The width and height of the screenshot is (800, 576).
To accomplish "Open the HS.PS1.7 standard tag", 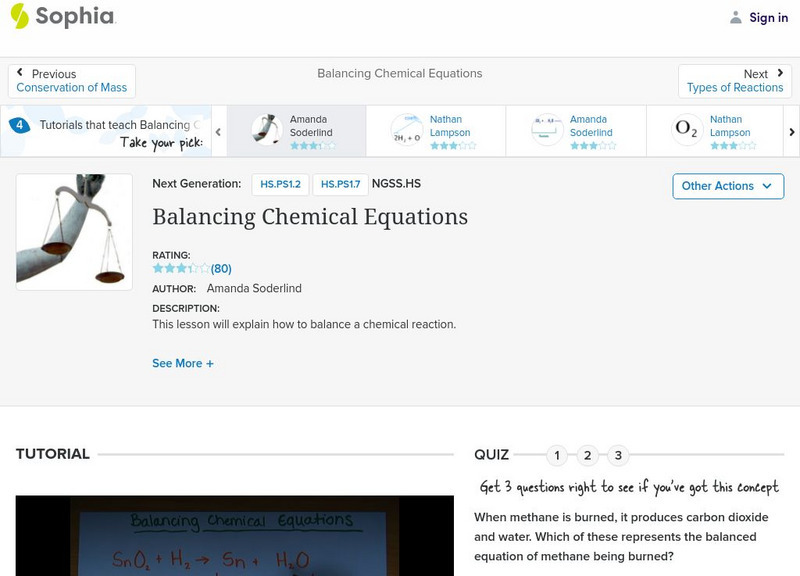I will click(x=340, y=185).
